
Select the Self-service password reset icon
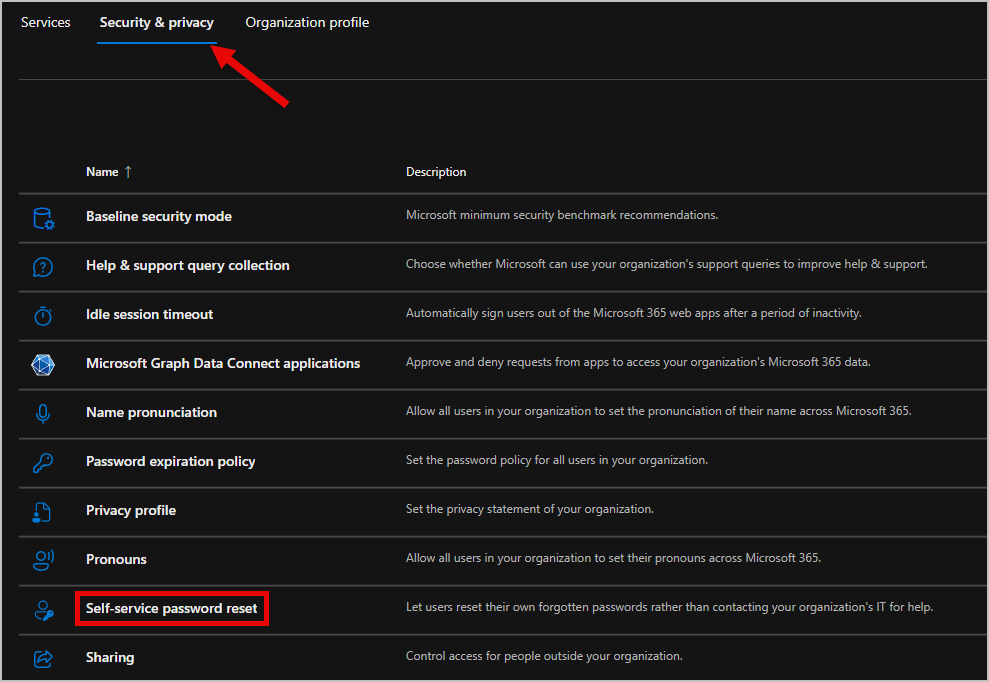click(x=43, y=608)
